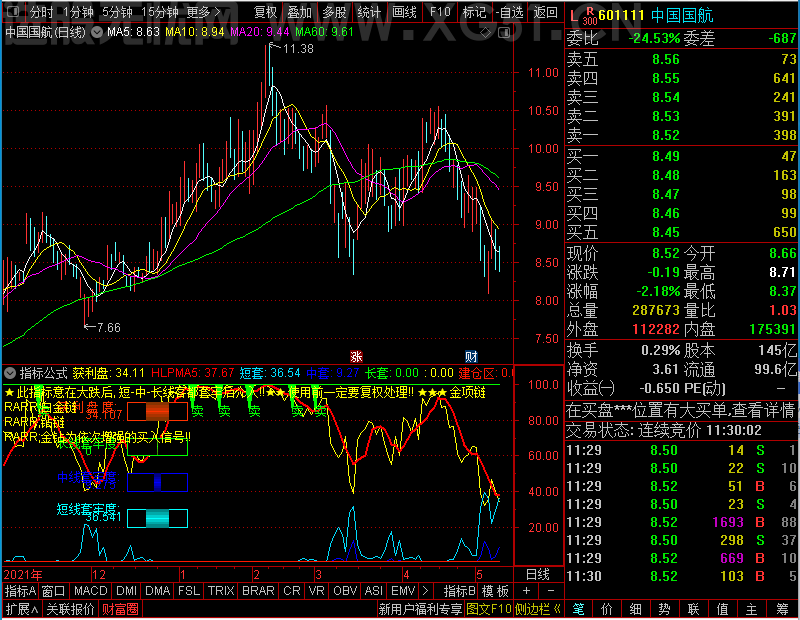Image resolution: width=800 pixels, height=620 pixels.
Task: Click the 标记 mark button
Action: [474, 12]
